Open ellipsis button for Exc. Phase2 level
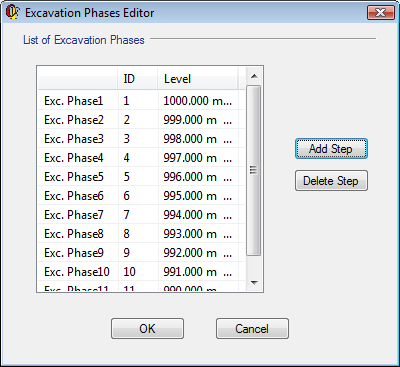The width and height of the screenshot is (400, 367). coord(227,120)
